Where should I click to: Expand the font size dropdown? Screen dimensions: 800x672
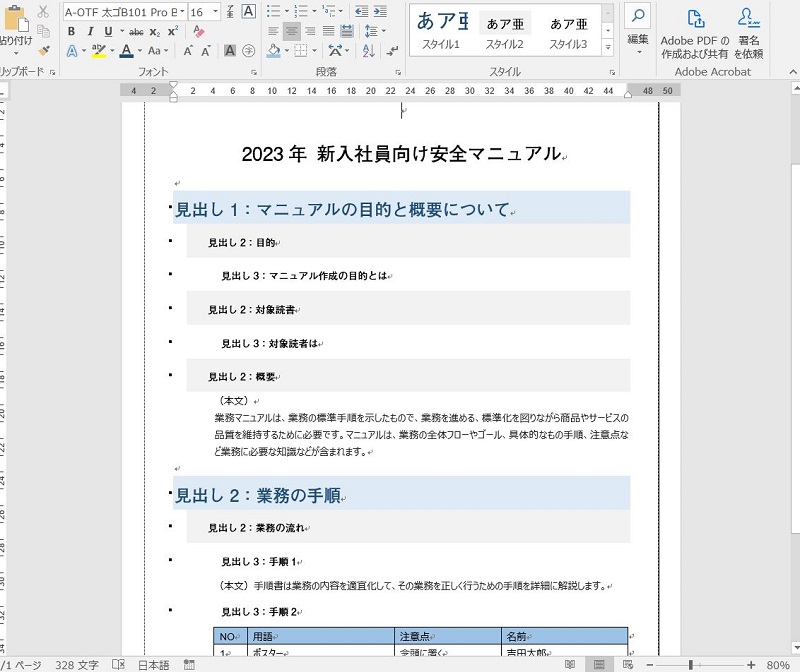215,12
